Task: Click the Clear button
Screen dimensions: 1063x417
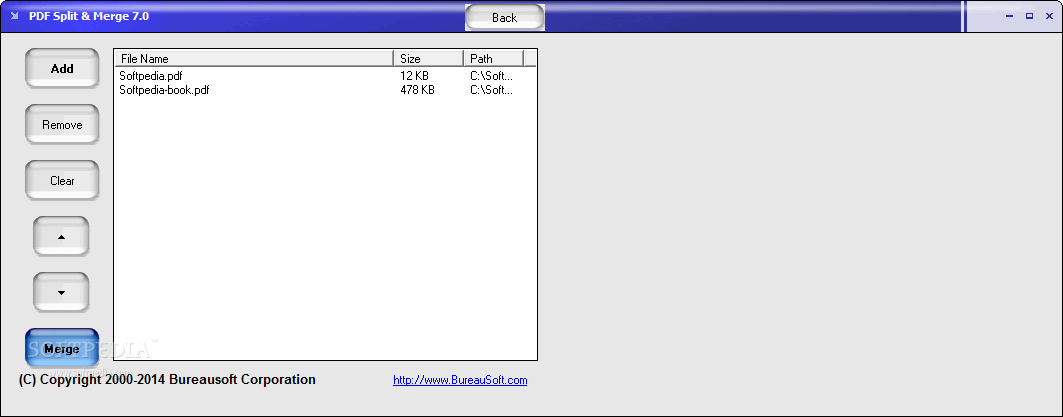Action: point(62,181)
